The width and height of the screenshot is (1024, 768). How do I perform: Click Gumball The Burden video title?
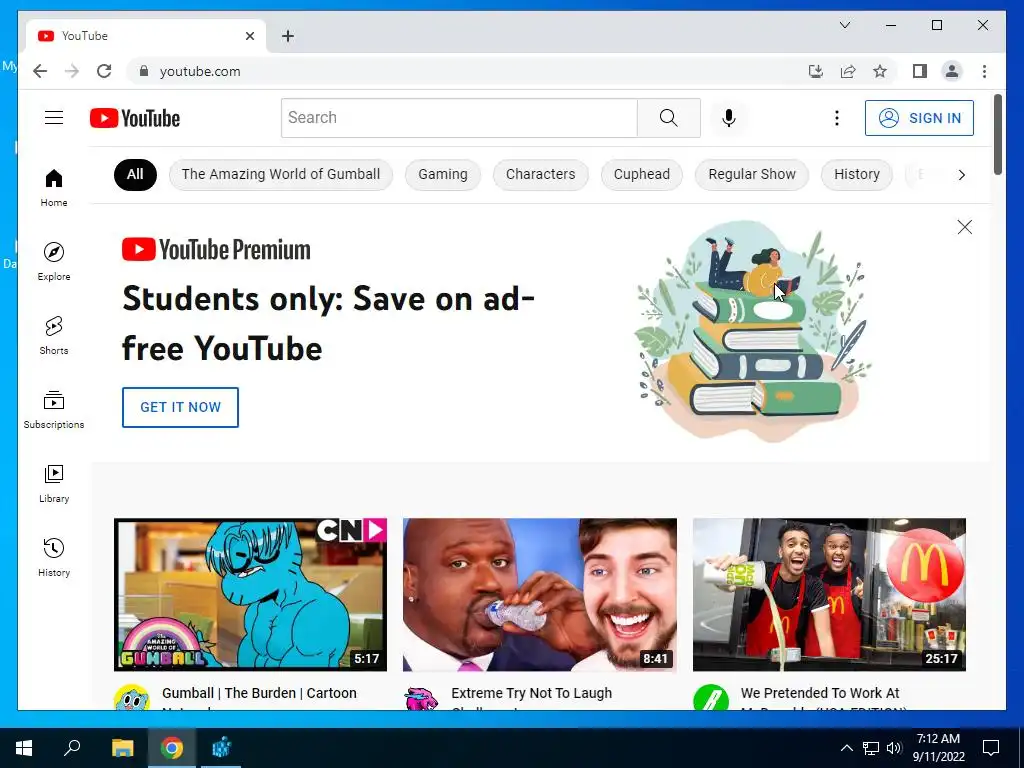(259, 696)
